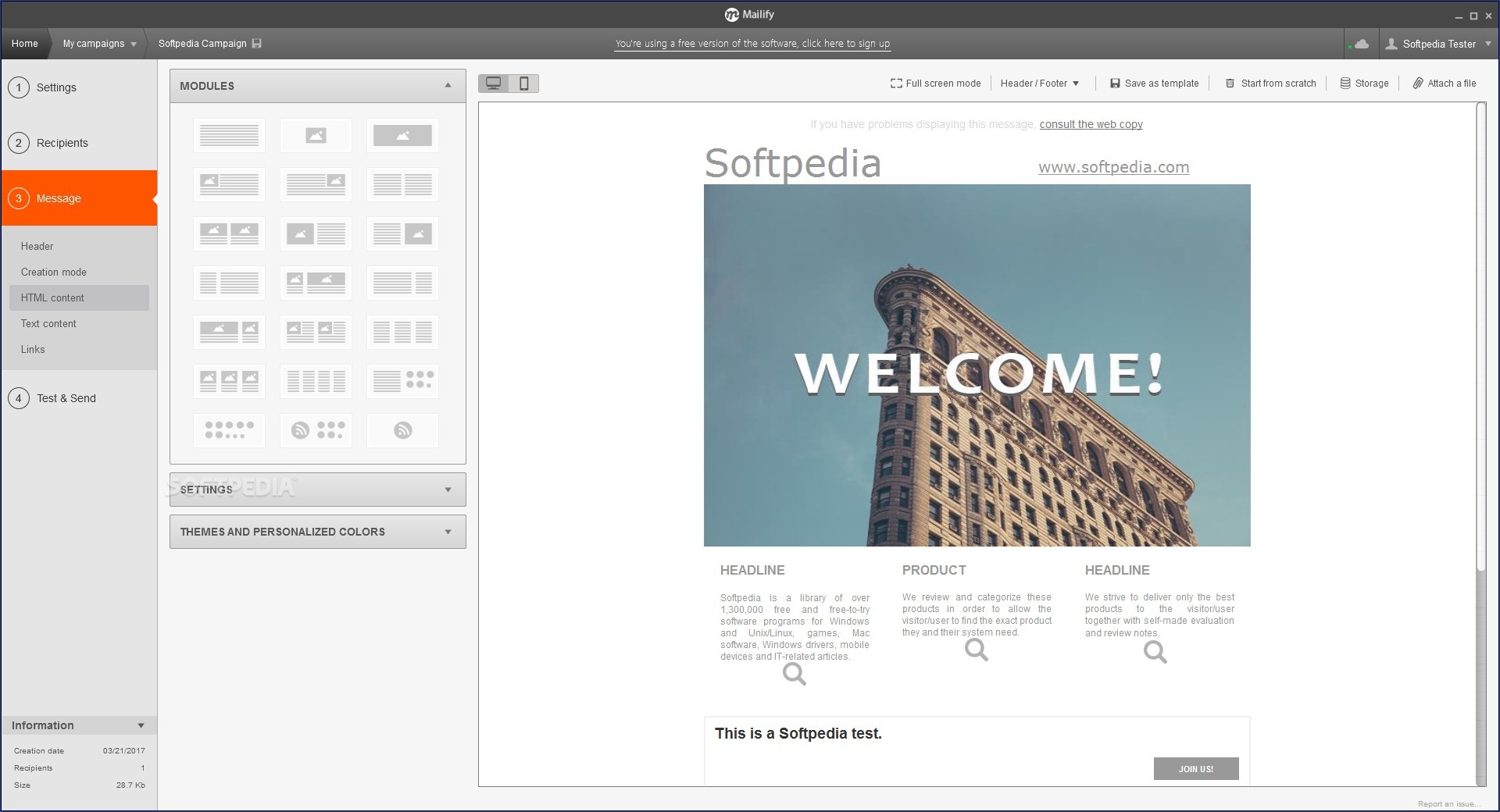
Task: Add the small centered image module
Action: coord(316,136)
